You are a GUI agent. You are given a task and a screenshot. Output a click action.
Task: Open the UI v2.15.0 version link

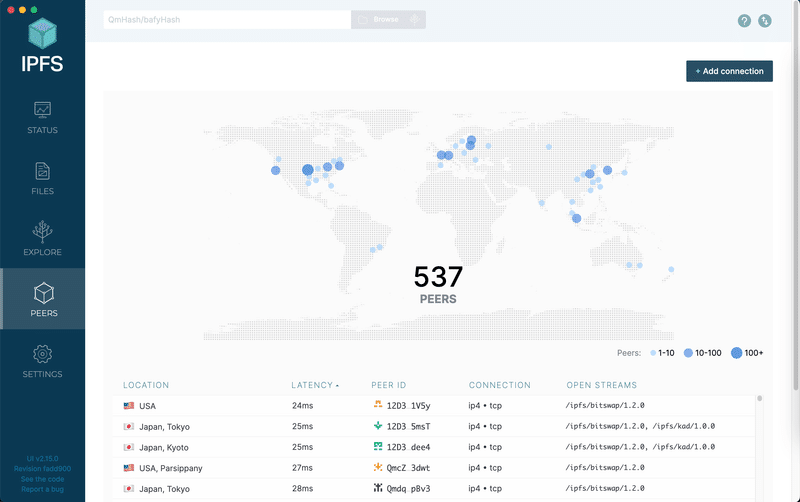click(x=42, y=459)
